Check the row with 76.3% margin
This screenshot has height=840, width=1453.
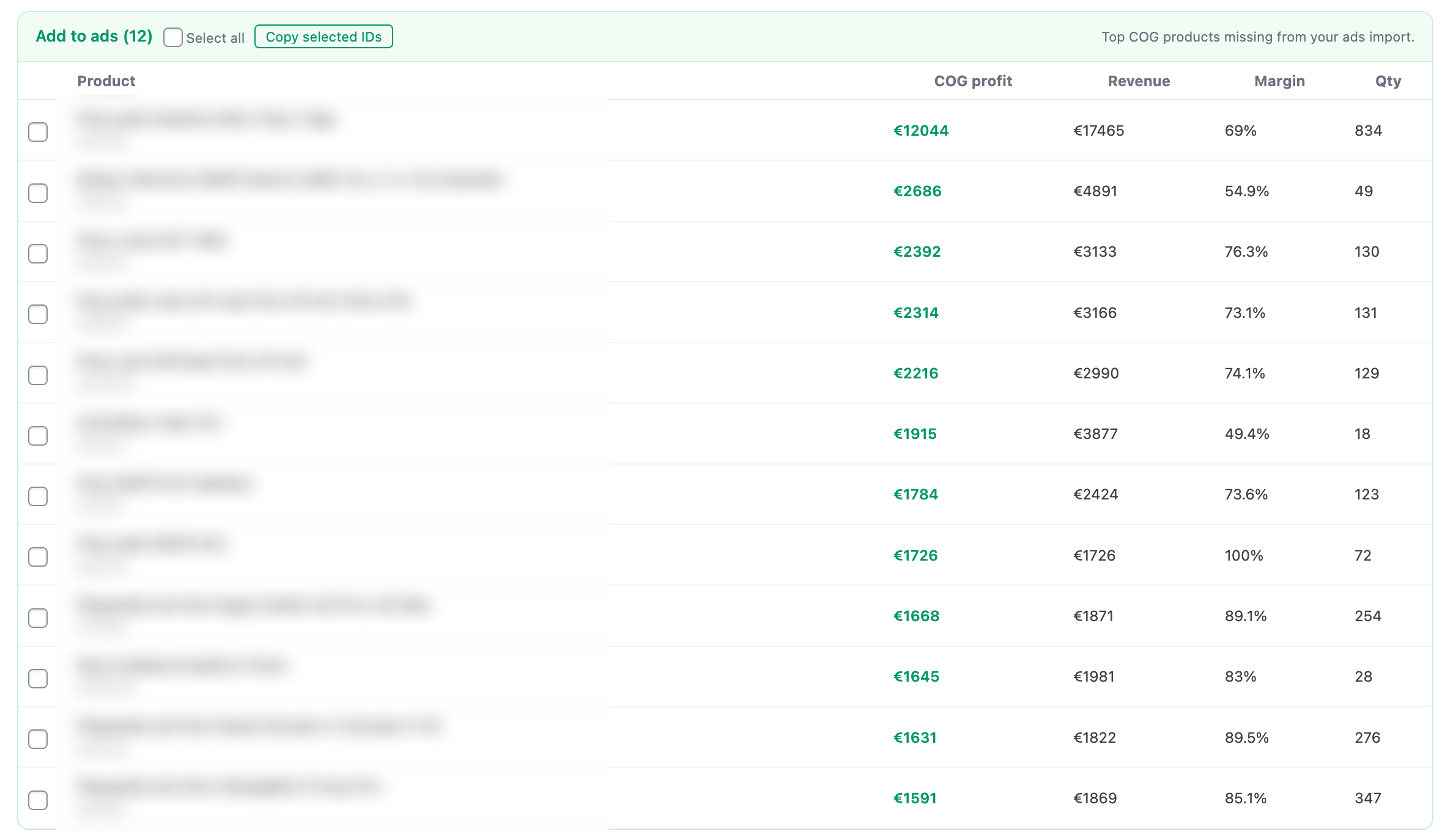click(x=37, y=253)
